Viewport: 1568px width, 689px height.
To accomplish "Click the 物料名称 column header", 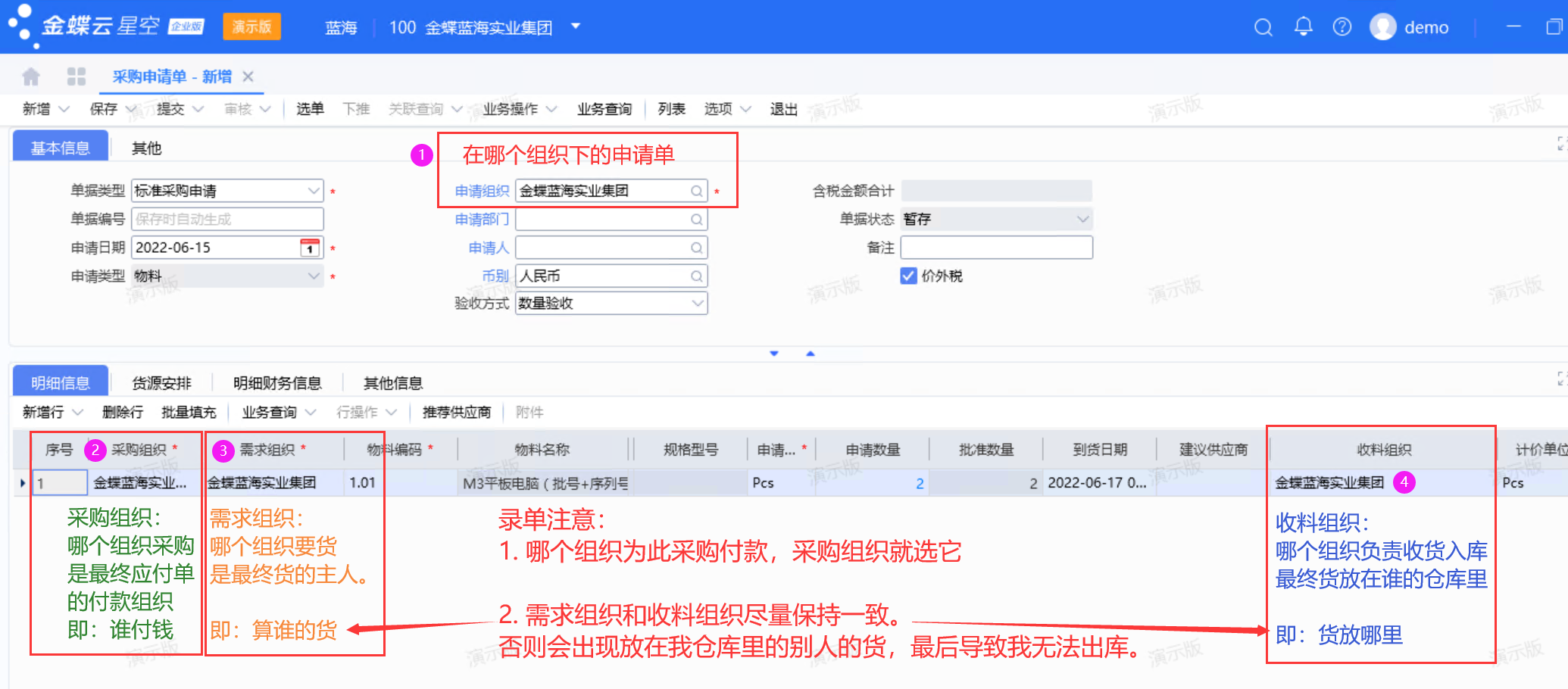I will tap(542, 450).
